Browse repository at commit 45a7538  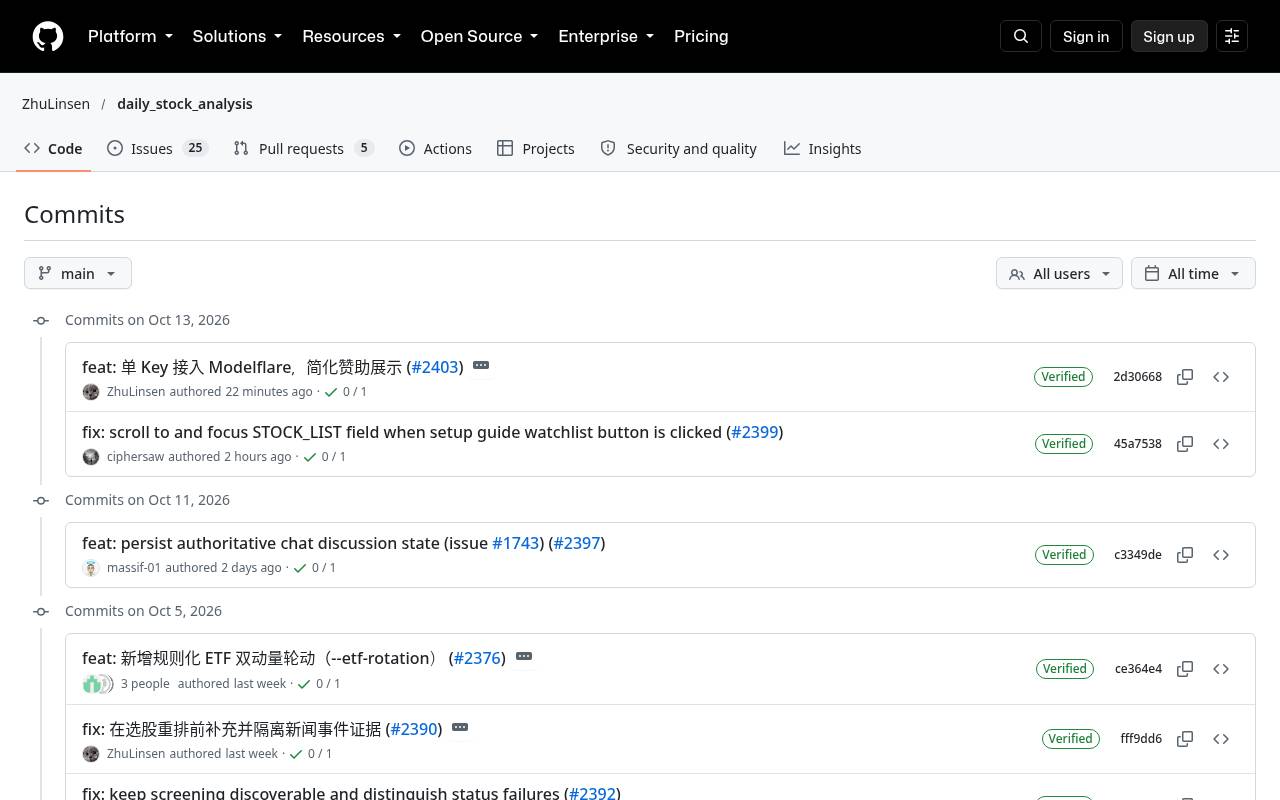[x=1221, y=444]
